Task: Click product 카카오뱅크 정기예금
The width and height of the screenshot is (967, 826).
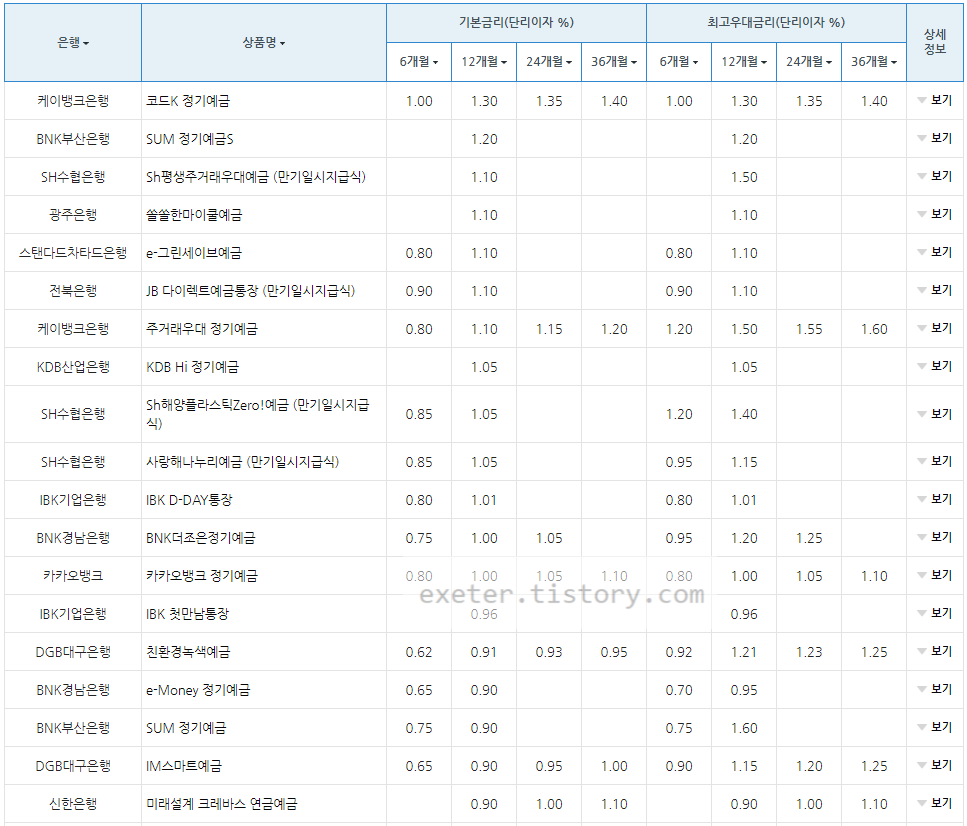Action: 202,576
